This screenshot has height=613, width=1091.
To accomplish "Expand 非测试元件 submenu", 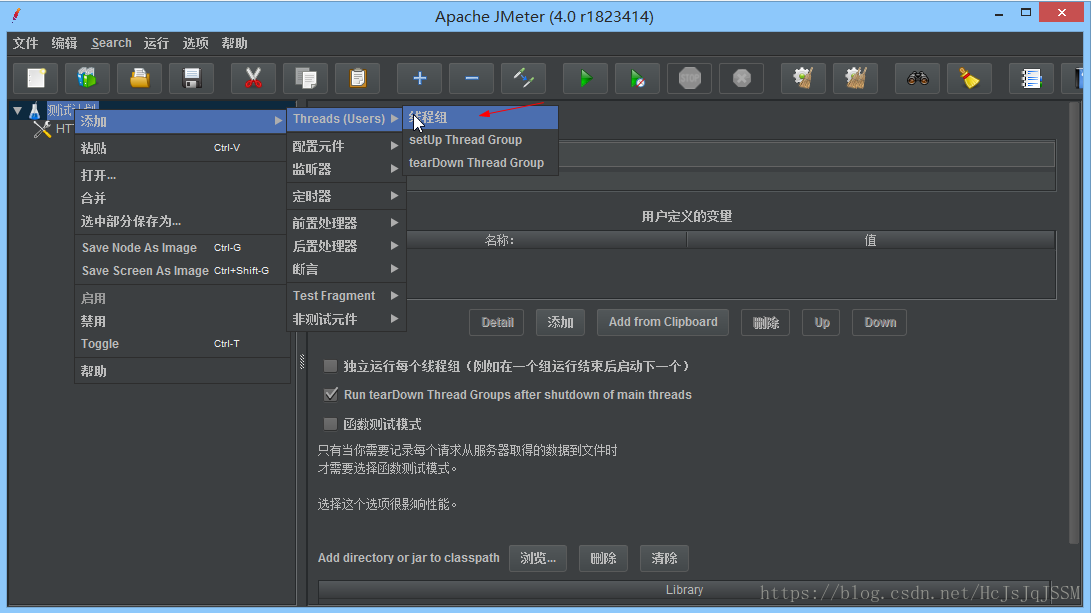I will (346, 319).
